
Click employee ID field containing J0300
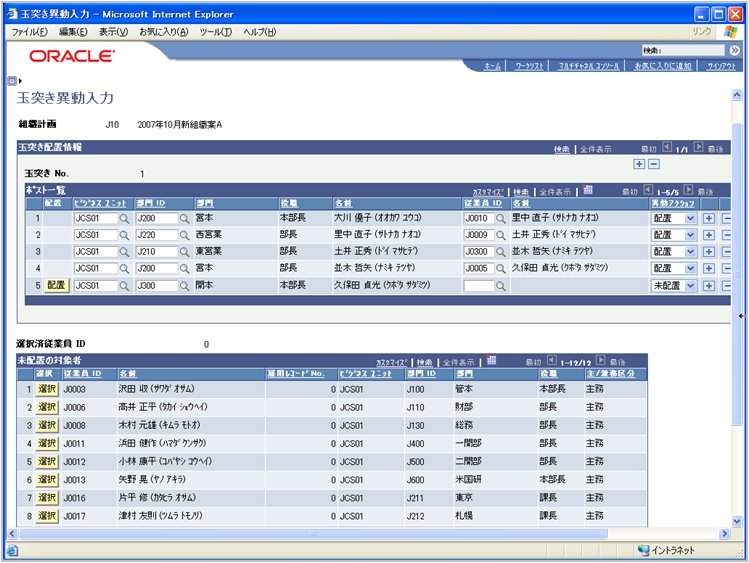[479, 252]
